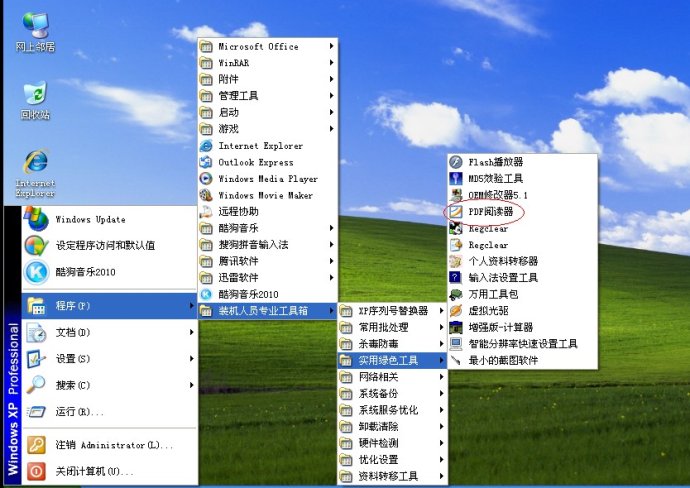Open the 迅雷软件 folder
The height and width of the screenshot is (488, 690).
click(268, 278)
